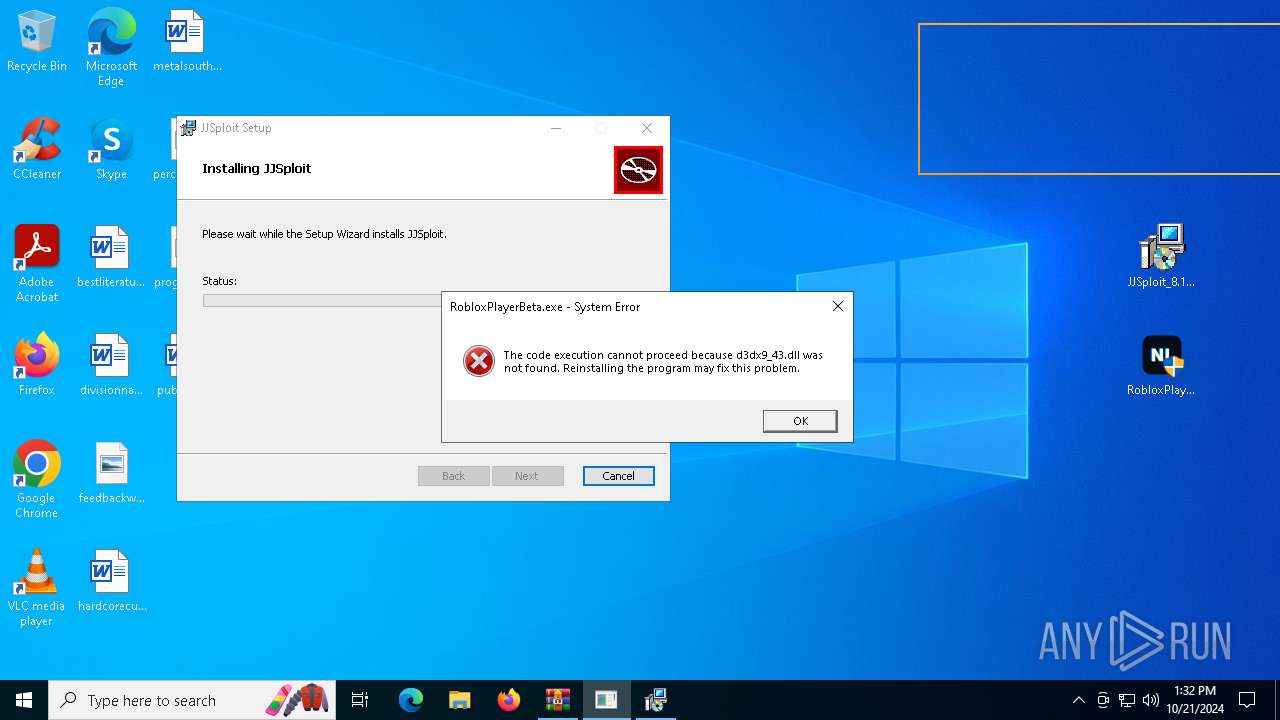Open Adobe Acrobat desktop shortcut

37,263
